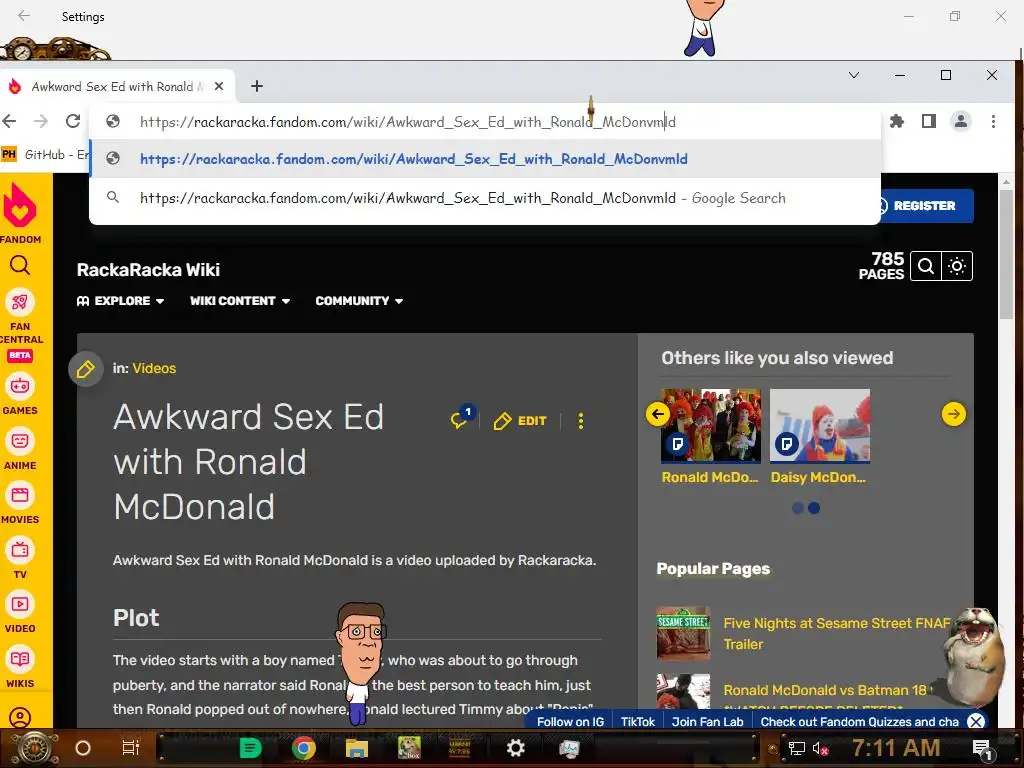This screenshot has height=768, width=1024.
Task: Open the Chrome profile avatar
Action: point(961,121)
